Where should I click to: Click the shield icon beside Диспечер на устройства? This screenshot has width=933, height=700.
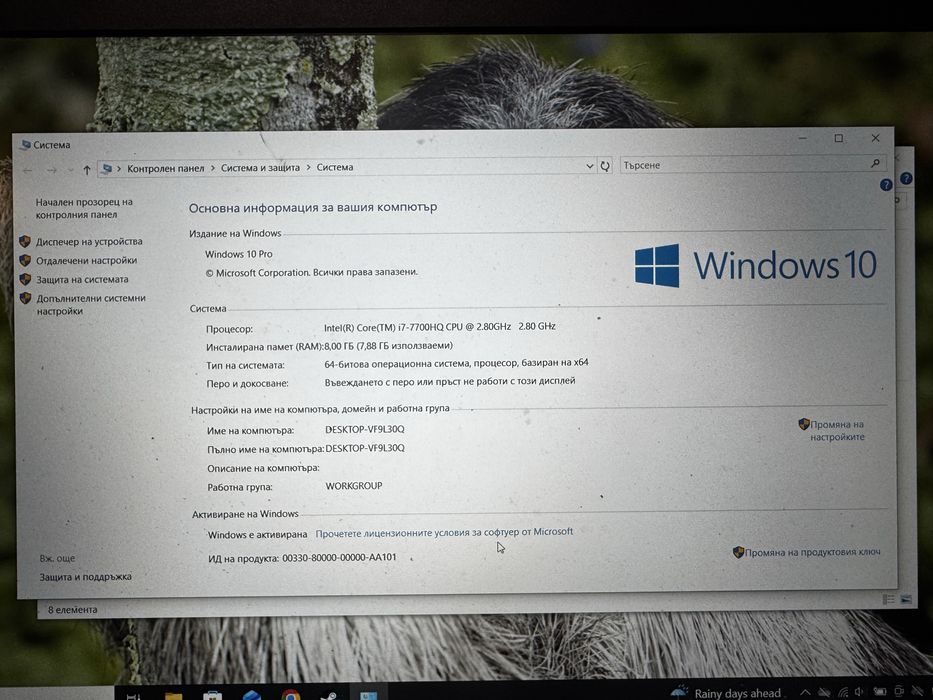coord(25,242)
